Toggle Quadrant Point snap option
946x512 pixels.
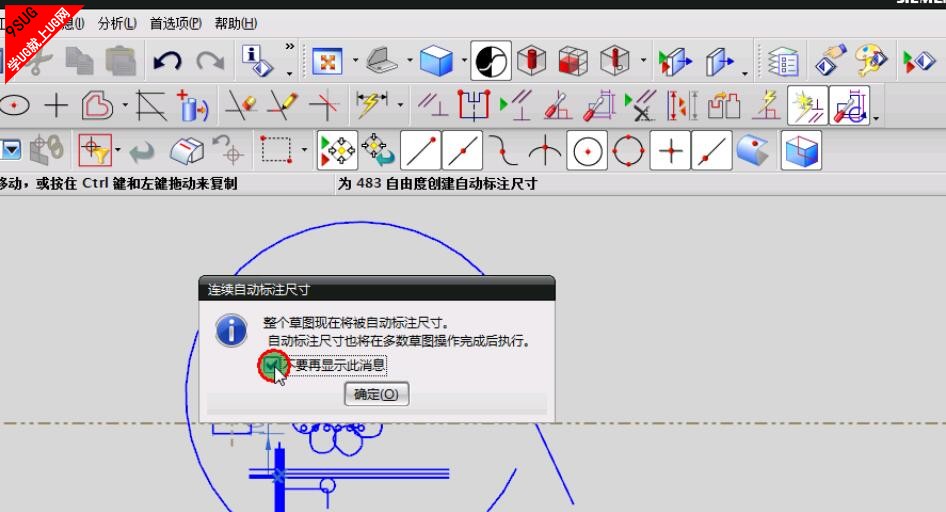[x=628, y=150]
